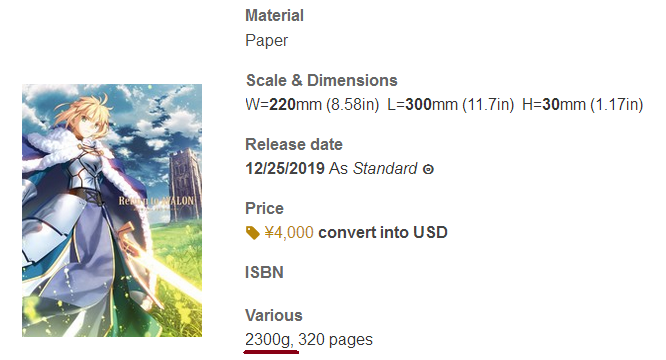This screenshot has height=360, width=666.
Task: Click the L=300mm length value
Action: (450, 104)
